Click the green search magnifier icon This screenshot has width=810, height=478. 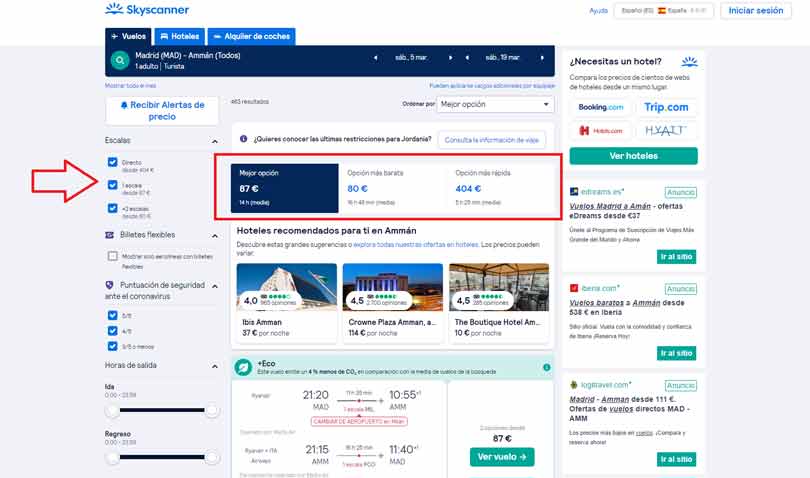pyautogui.click(x=120, y=60)
